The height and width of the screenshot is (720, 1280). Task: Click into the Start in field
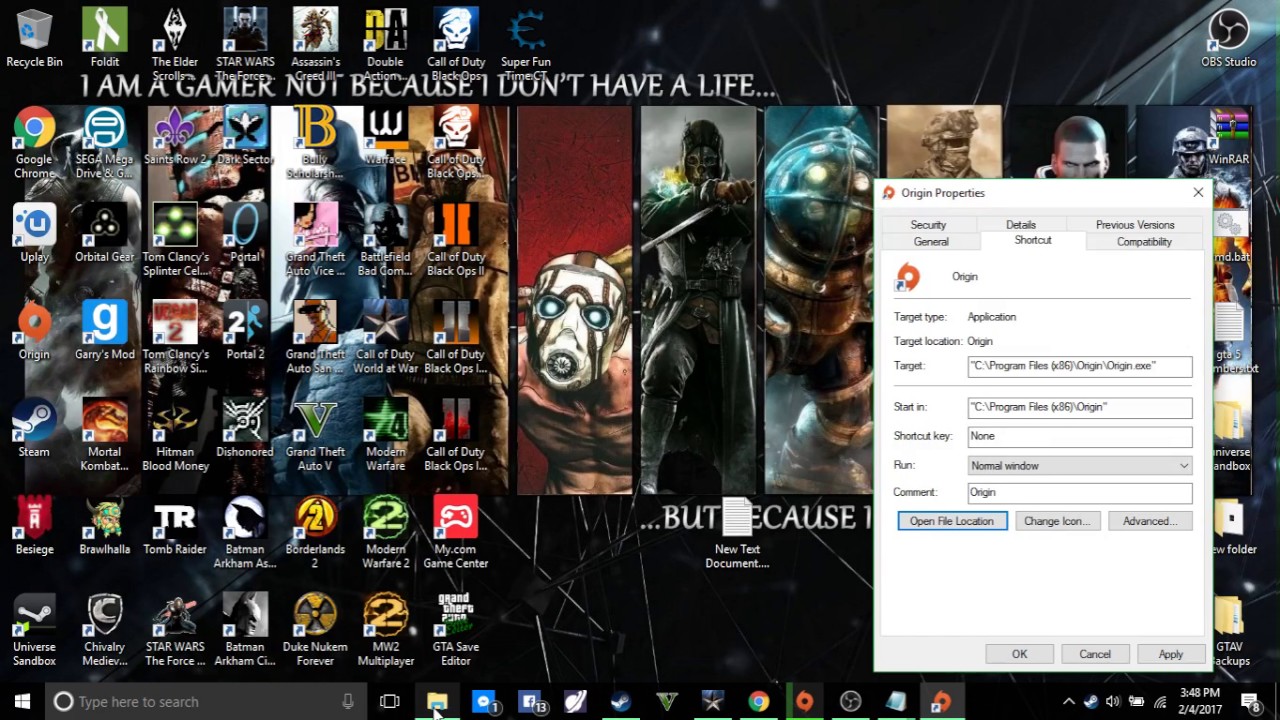(1080, 407)
